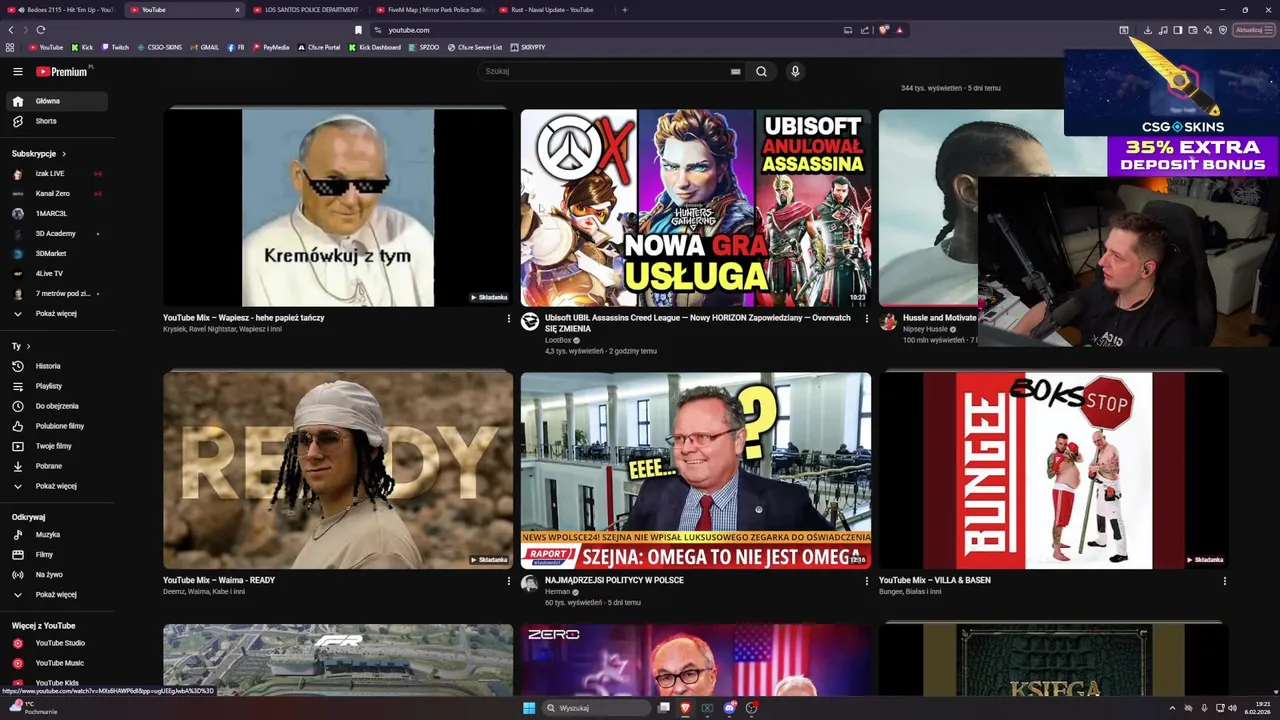Open Shorts in the sidebar

57,121
